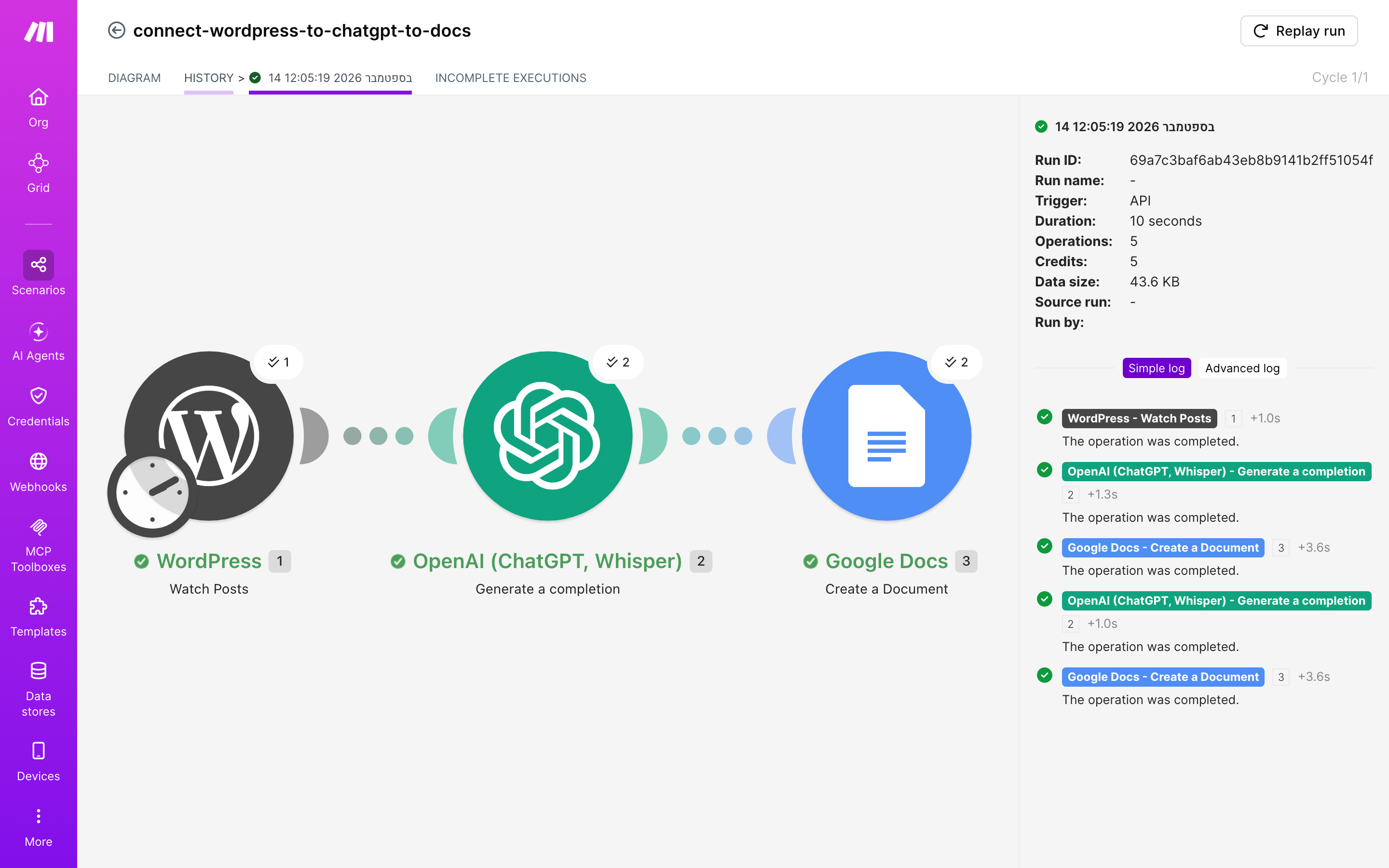This screenshot has width=1389, height=868.
Task: Click the scenario title connect-wordpress-to-chatgpt-to-docs
Action: click(302, 30)
